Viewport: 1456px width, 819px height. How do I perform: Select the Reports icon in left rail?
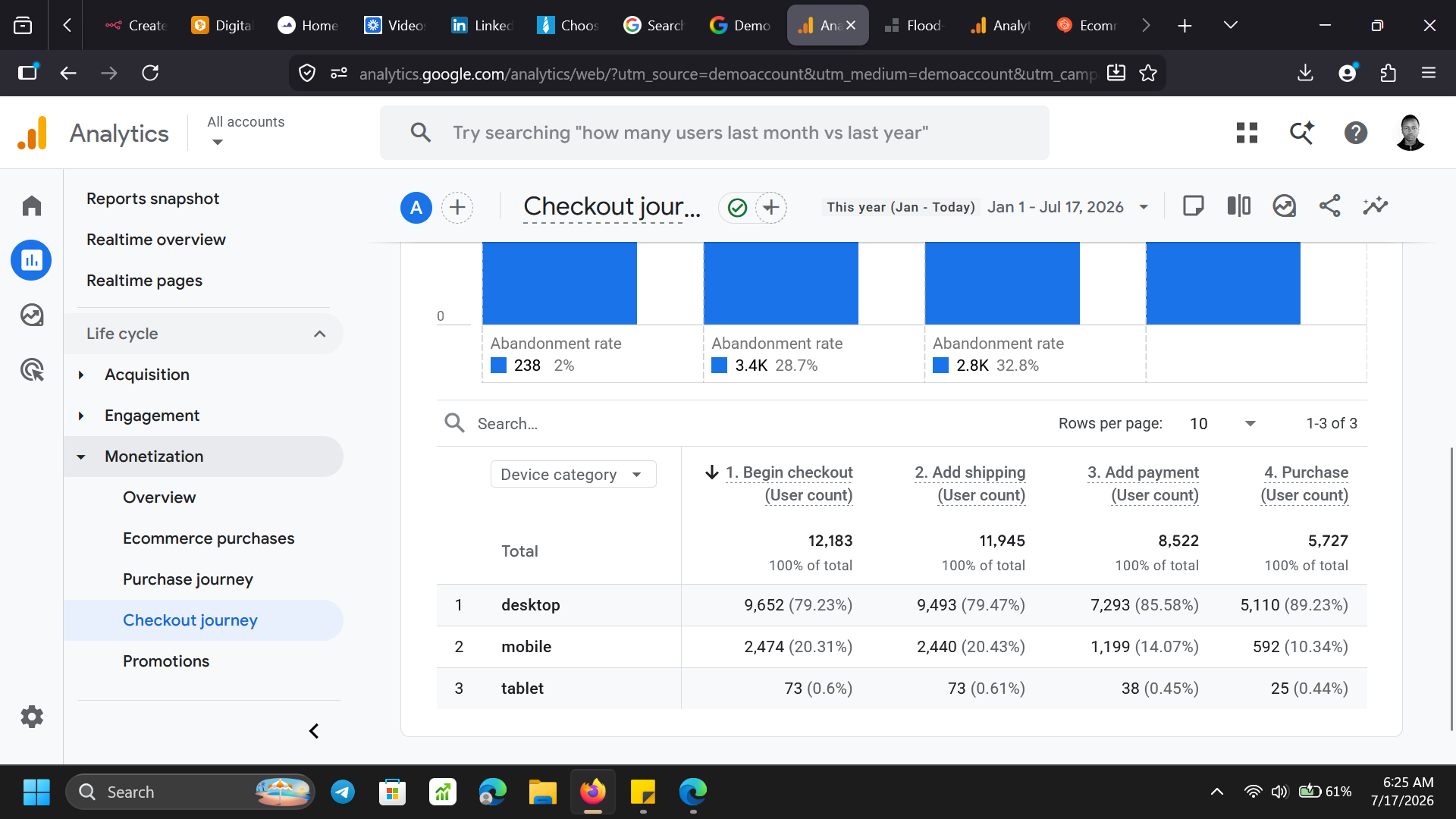tap(31, 260)
